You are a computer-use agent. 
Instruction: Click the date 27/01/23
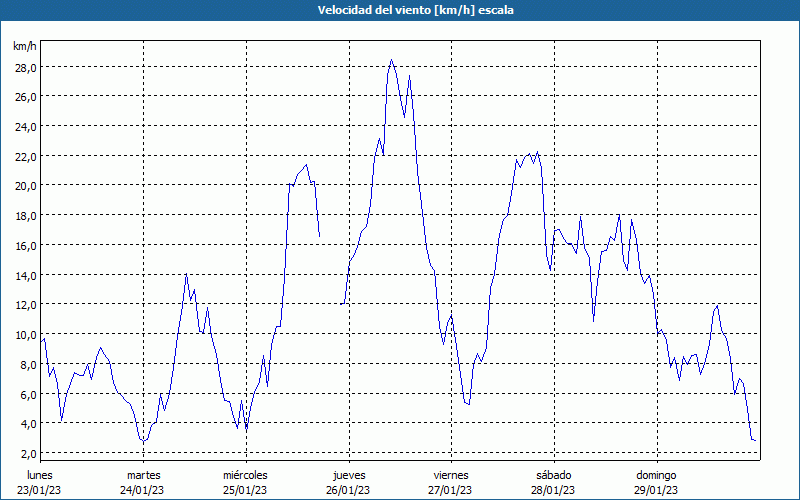coord(451,490)
